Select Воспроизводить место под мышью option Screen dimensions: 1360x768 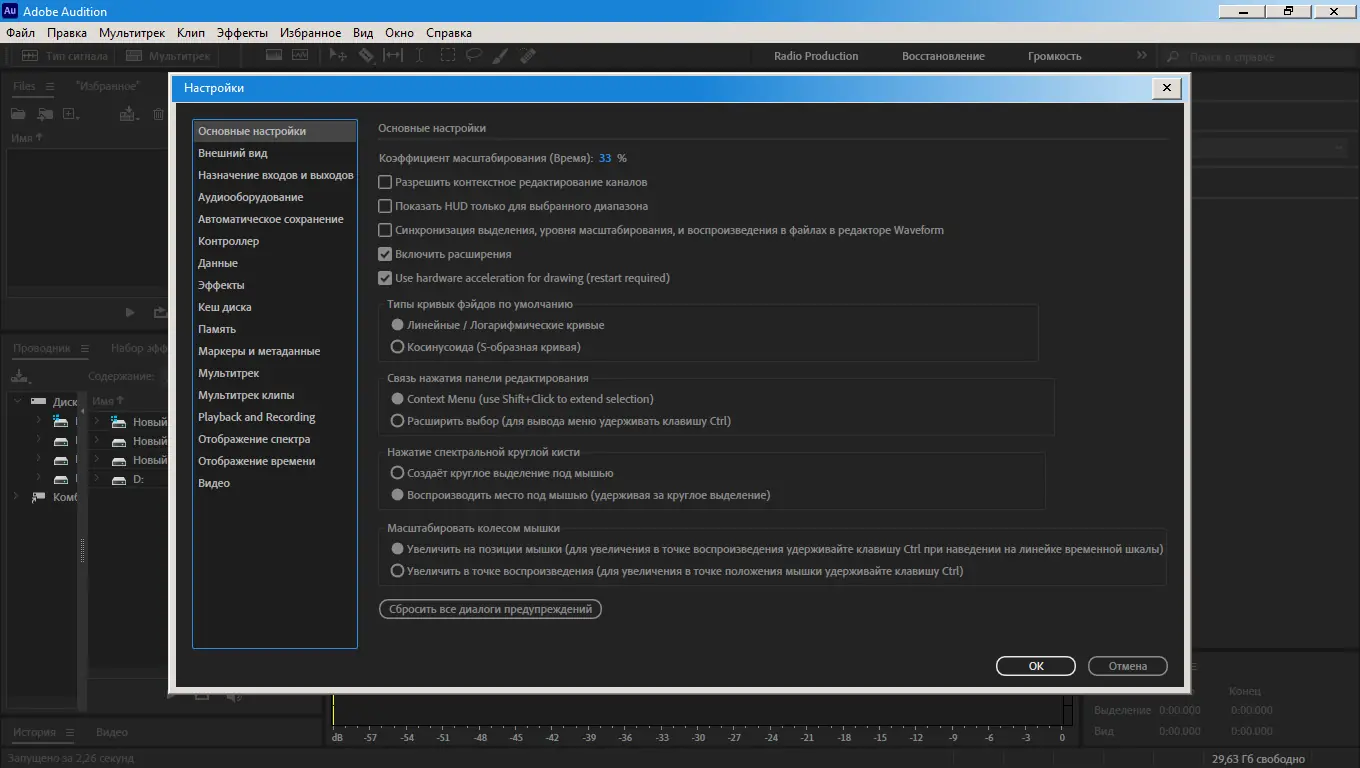click(x=398, y=495)
